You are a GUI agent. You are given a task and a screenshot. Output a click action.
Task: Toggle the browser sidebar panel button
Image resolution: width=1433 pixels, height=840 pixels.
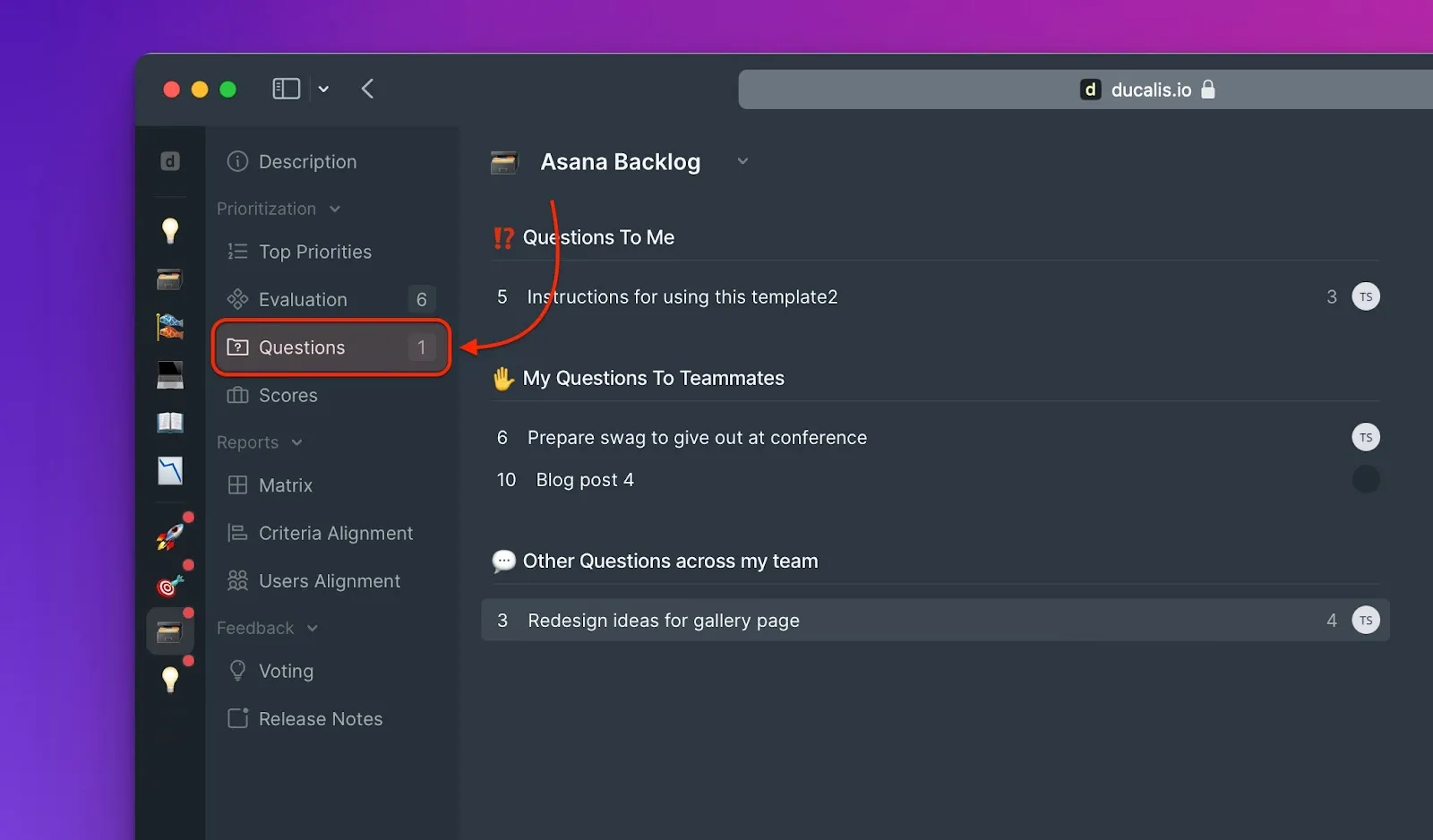[x=286, y=89]
